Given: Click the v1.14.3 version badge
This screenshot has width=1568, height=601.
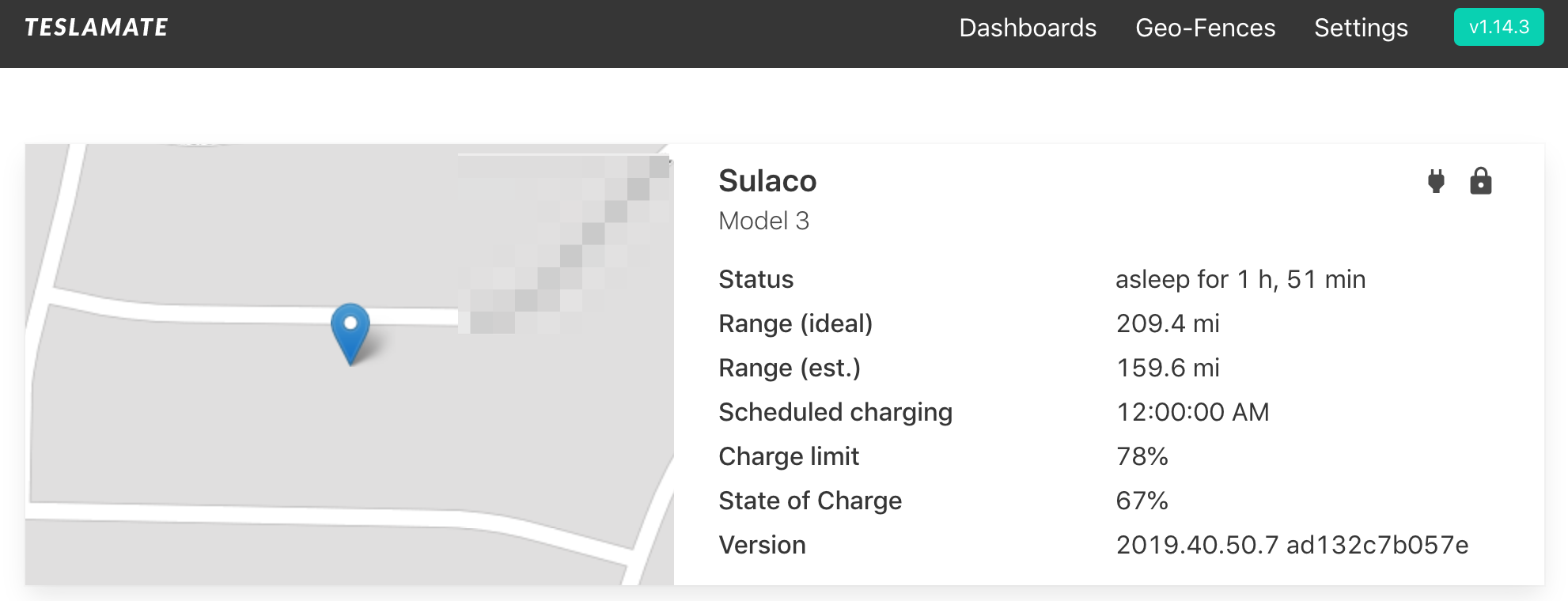Looking at the screenshot, I should click(x=1498, y=27).
